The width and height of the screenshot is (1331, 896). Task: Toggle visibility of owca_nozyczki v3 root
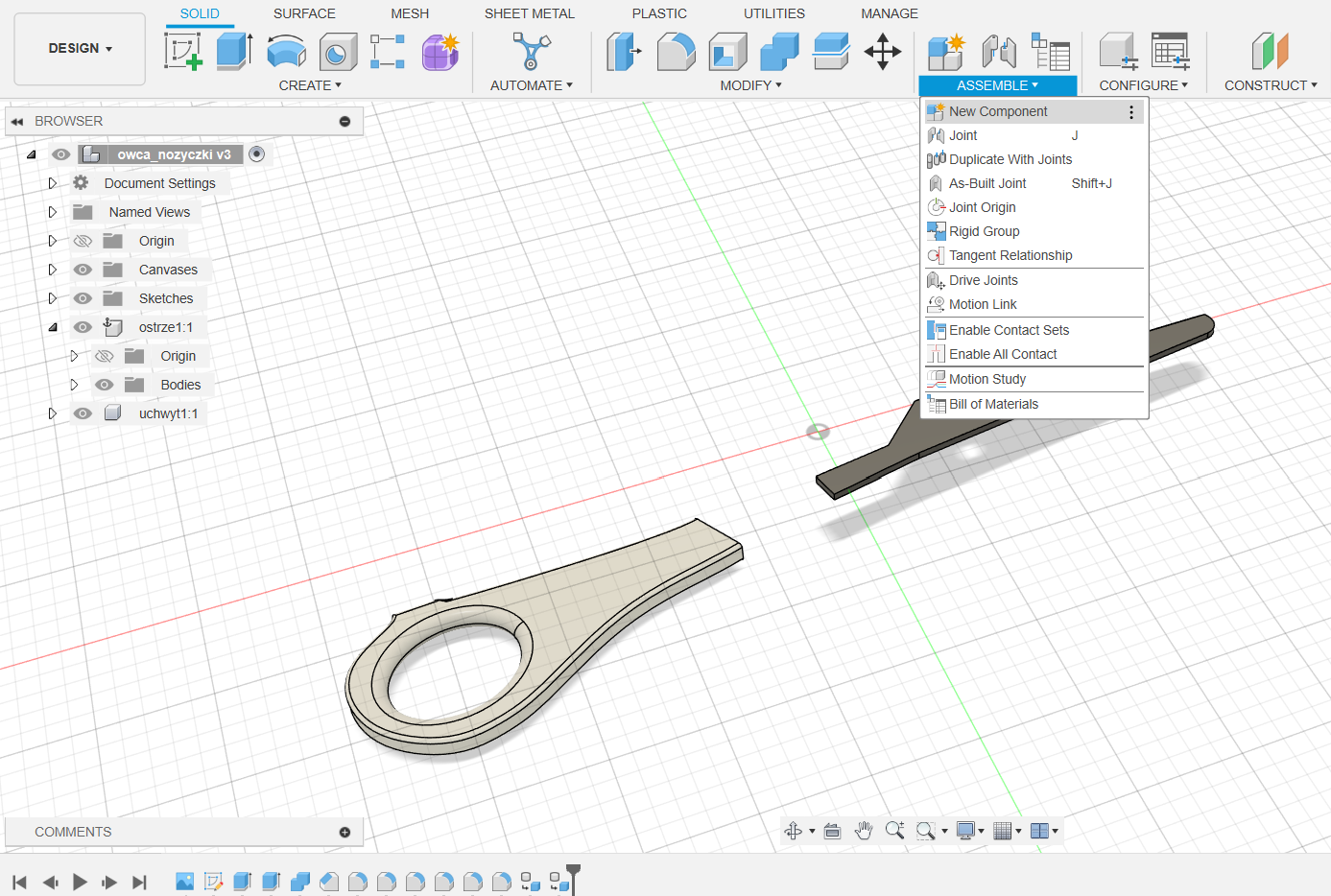tap(61, 154)
